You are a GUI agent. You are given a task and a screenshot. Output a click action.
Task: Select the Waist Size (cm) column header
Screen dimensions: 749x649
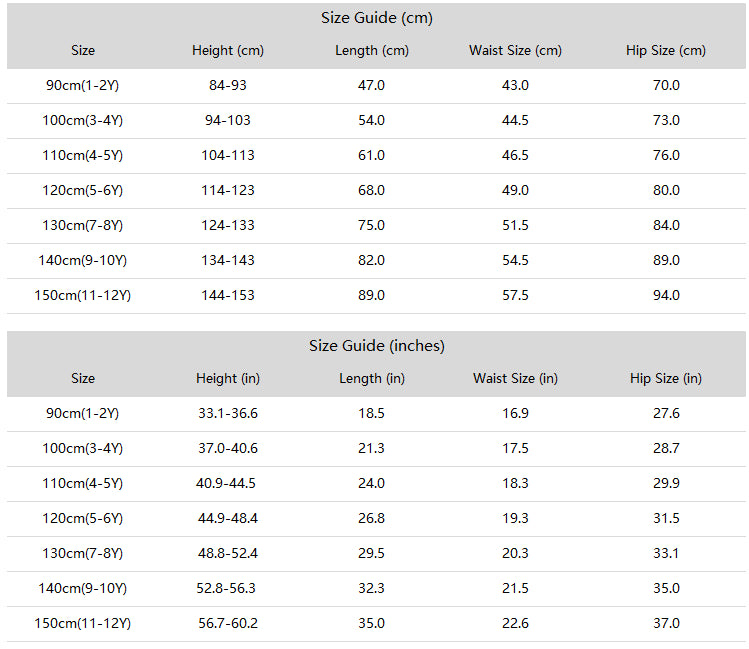click(515, 51)
